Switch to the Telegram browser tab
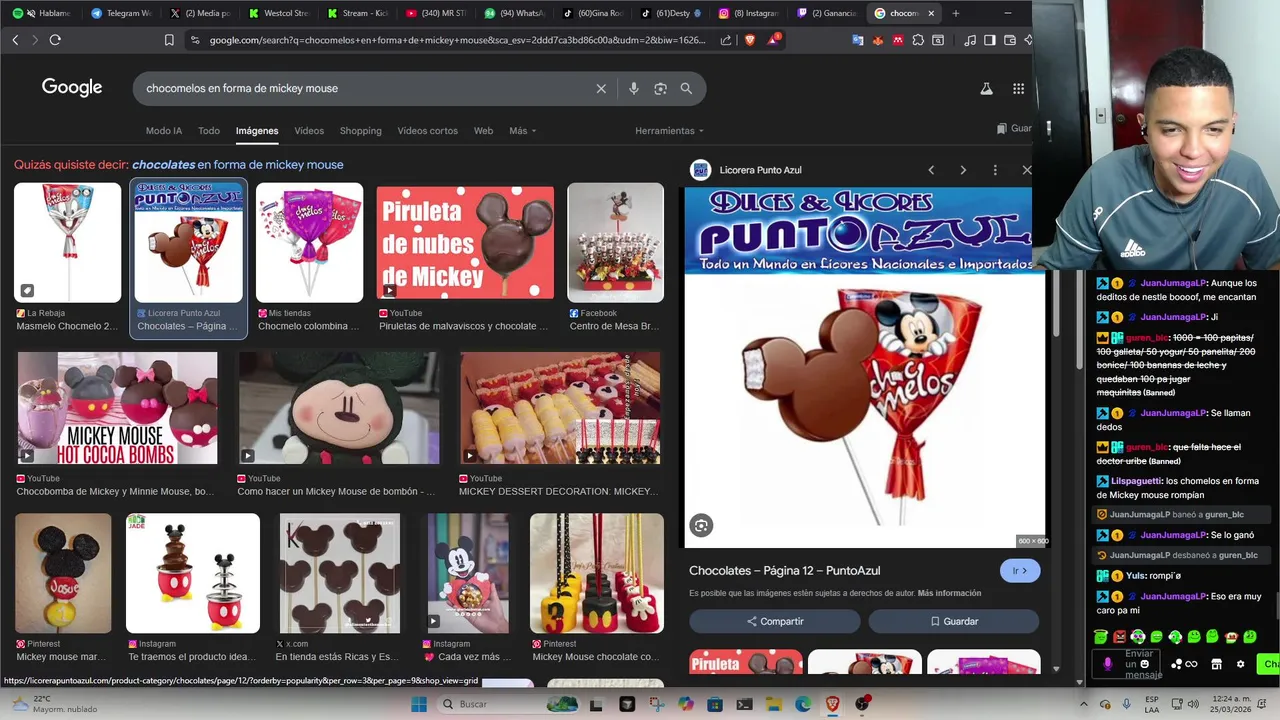This screenshot has height=720, width=1280. pyautogui.click(x=121, y=13)
